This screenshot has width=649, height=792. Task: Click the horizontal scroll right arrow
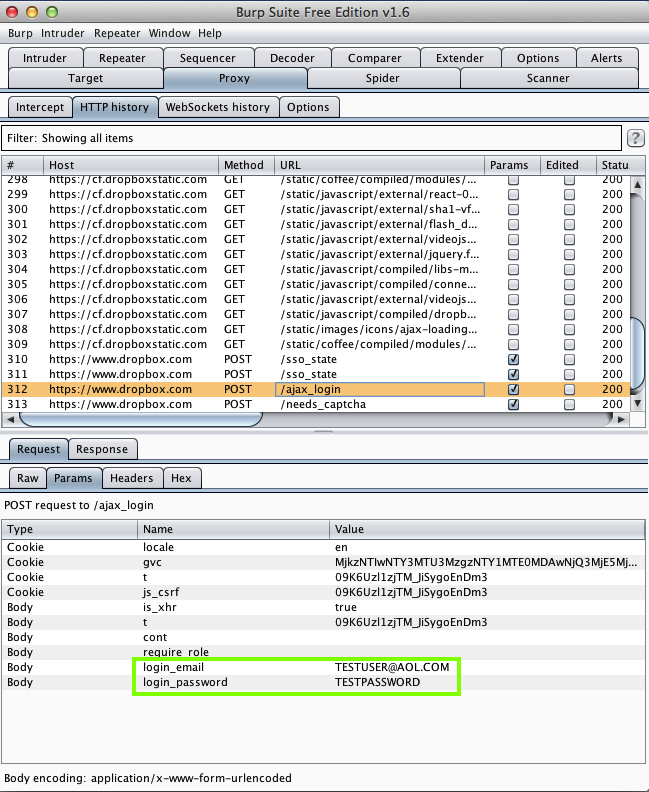click(621, 419)
